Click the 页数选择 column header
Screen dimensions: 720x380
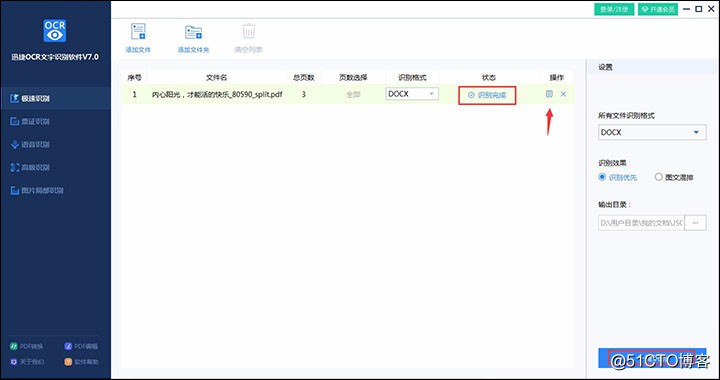pyautogui.click(x=353, y=78)
